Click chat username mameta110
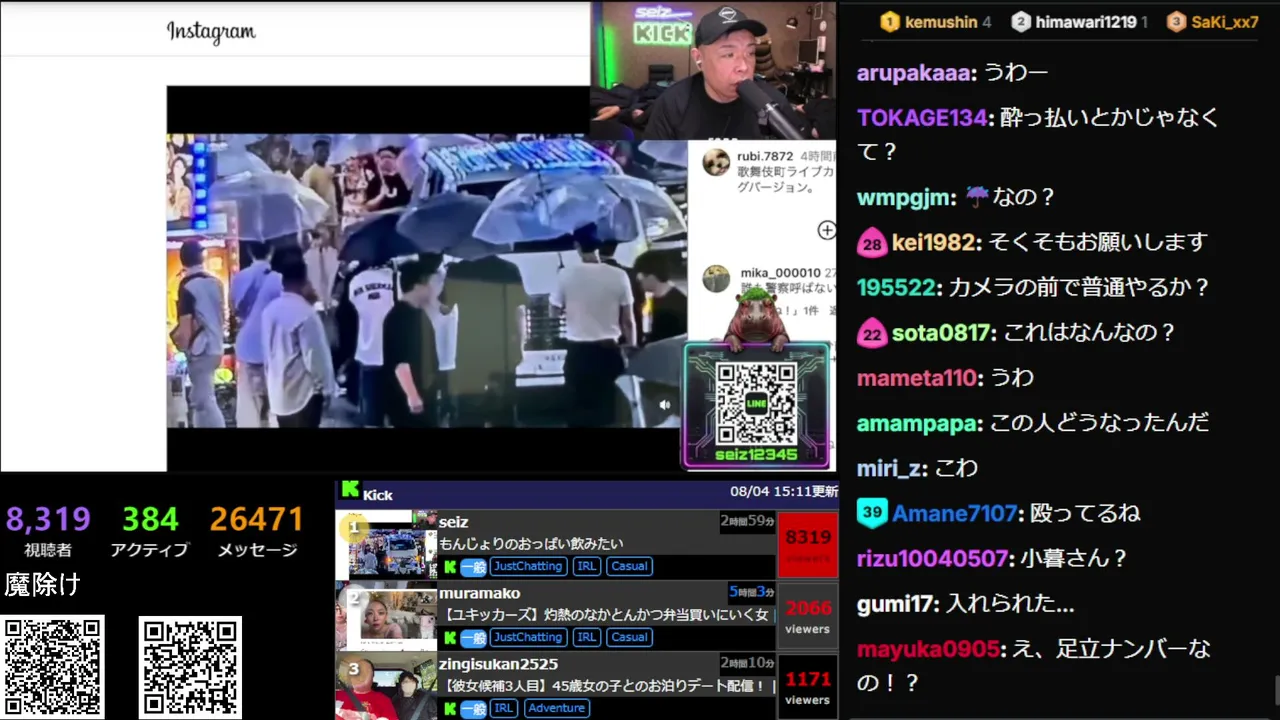This screenshot has width=1280, height=720. point(916,378)
